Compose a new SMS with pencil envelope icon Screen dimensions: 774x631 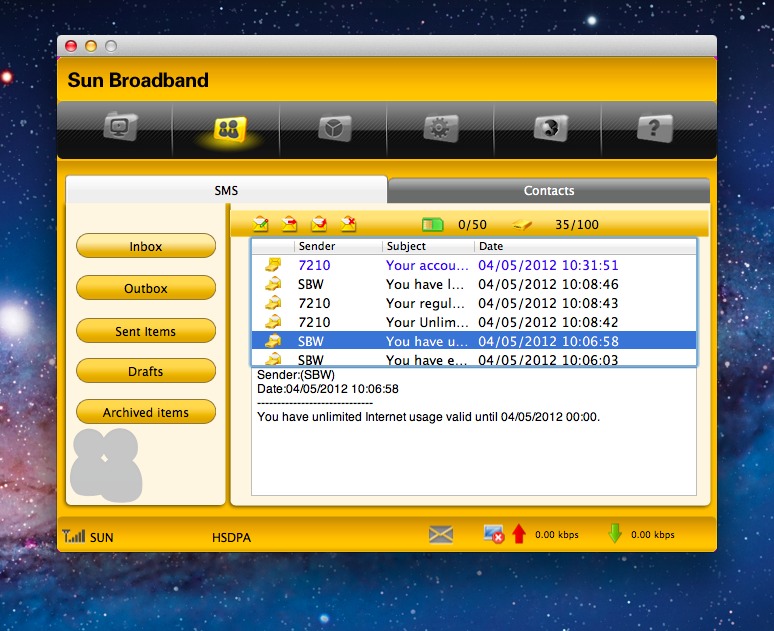[x=261, y=224]
